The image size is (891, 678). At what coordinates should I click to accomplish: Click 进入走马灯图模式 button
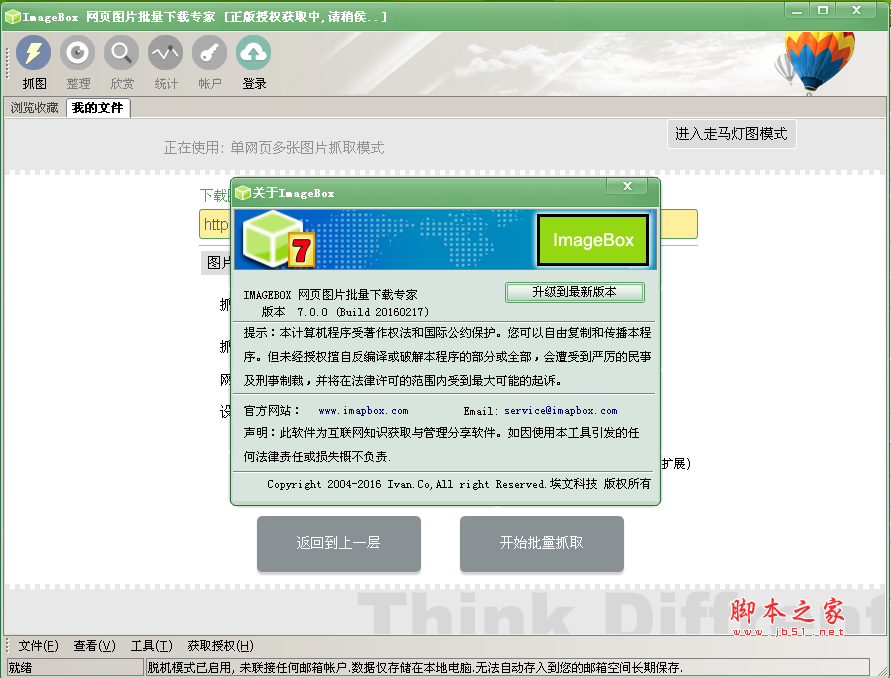(x=731, y=134)
